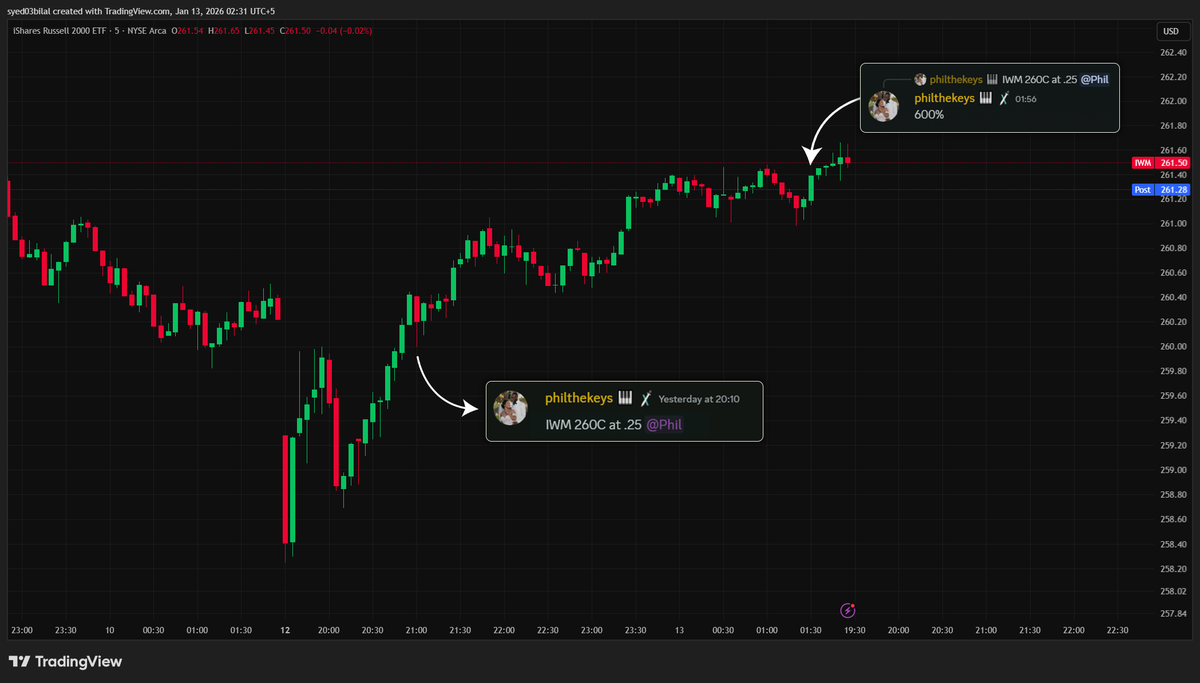The height and width of the screenshot is (683, 1200).
Task: Click the low value L261.45
Action: [260, 32]
